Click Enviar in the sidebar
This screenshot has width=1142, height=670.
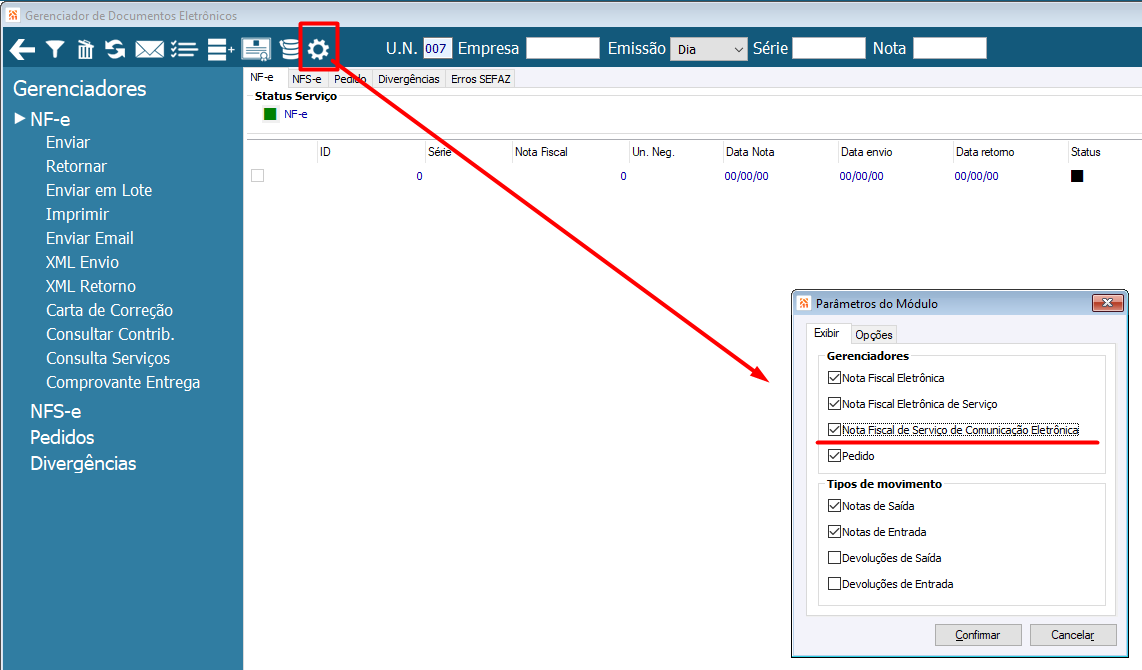pyautogui.click(x=68, y=142)
